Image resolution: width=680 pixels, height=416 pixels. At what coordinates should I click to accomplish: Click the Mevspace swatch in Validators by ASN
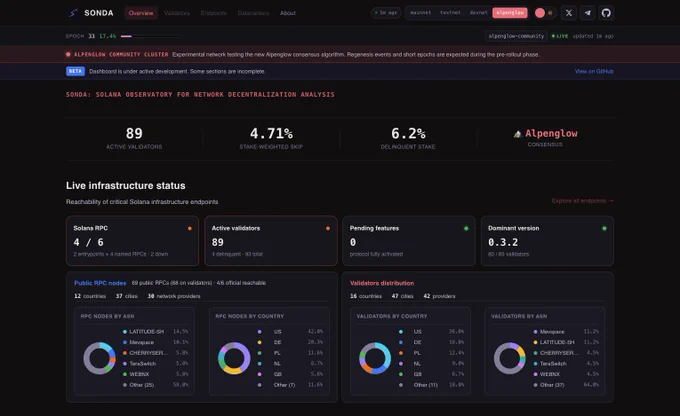coord(535,331)
